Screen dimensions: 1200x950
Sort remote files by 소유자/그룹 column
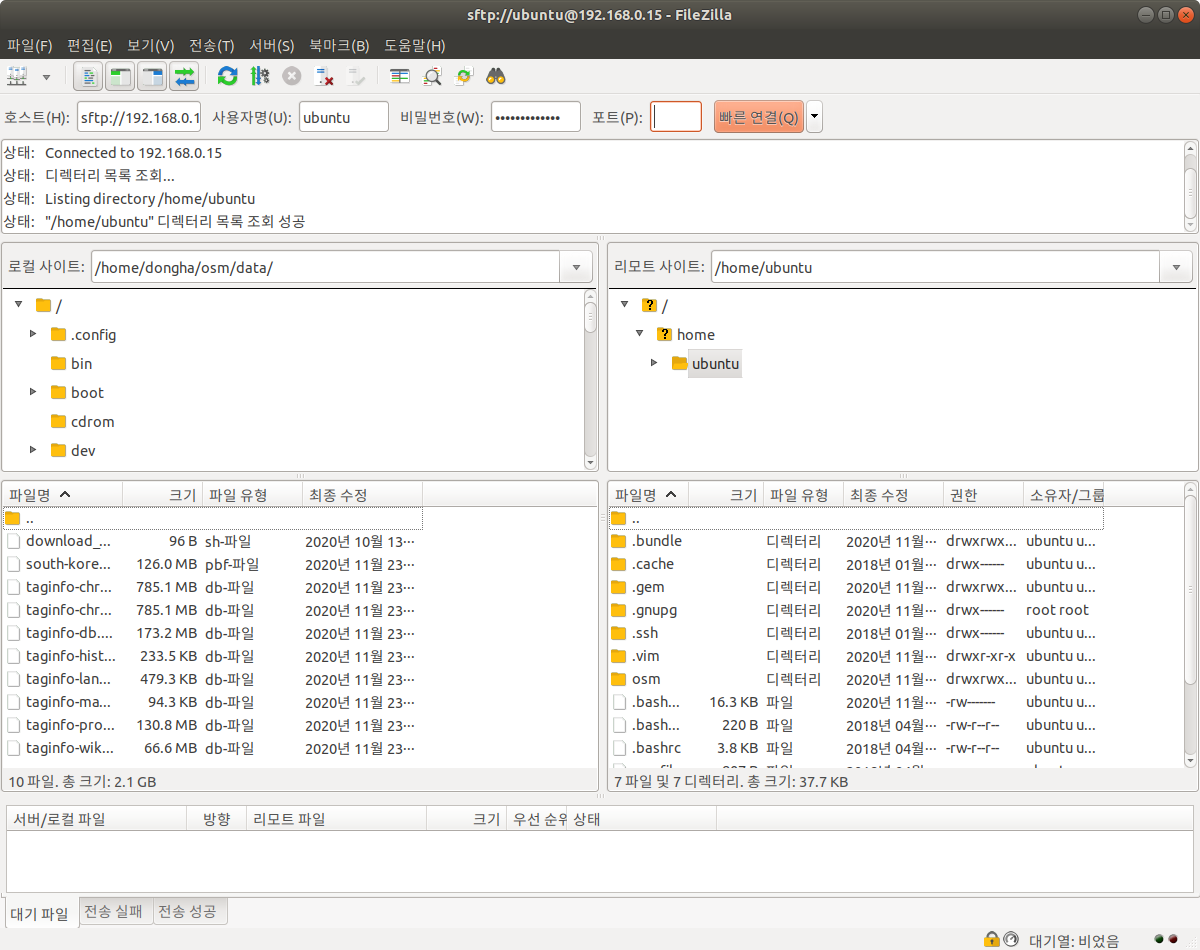(1064, 495)
